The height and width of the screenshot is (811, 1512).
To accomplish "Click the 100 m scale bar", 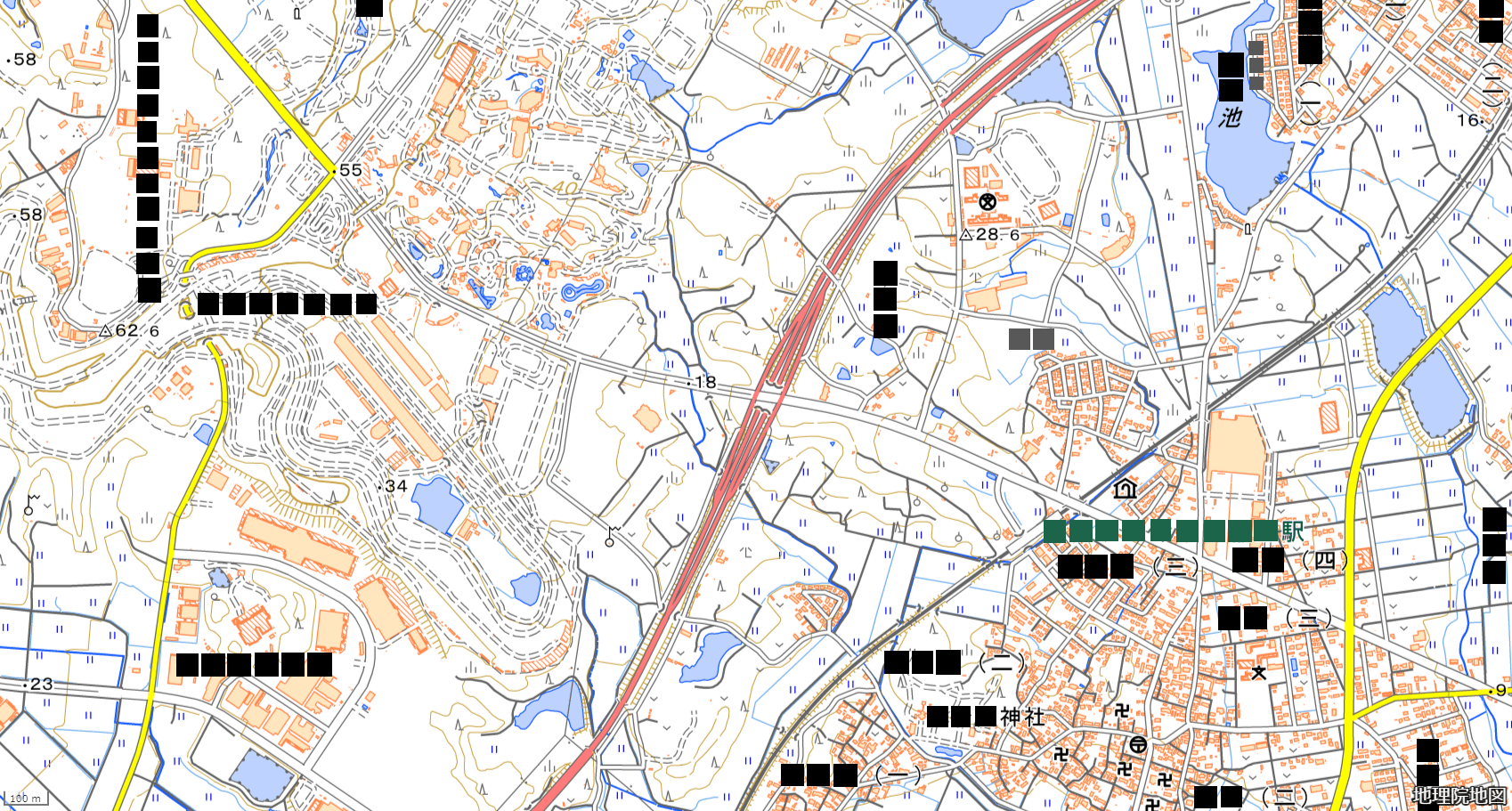I will [x=25, y=799].
